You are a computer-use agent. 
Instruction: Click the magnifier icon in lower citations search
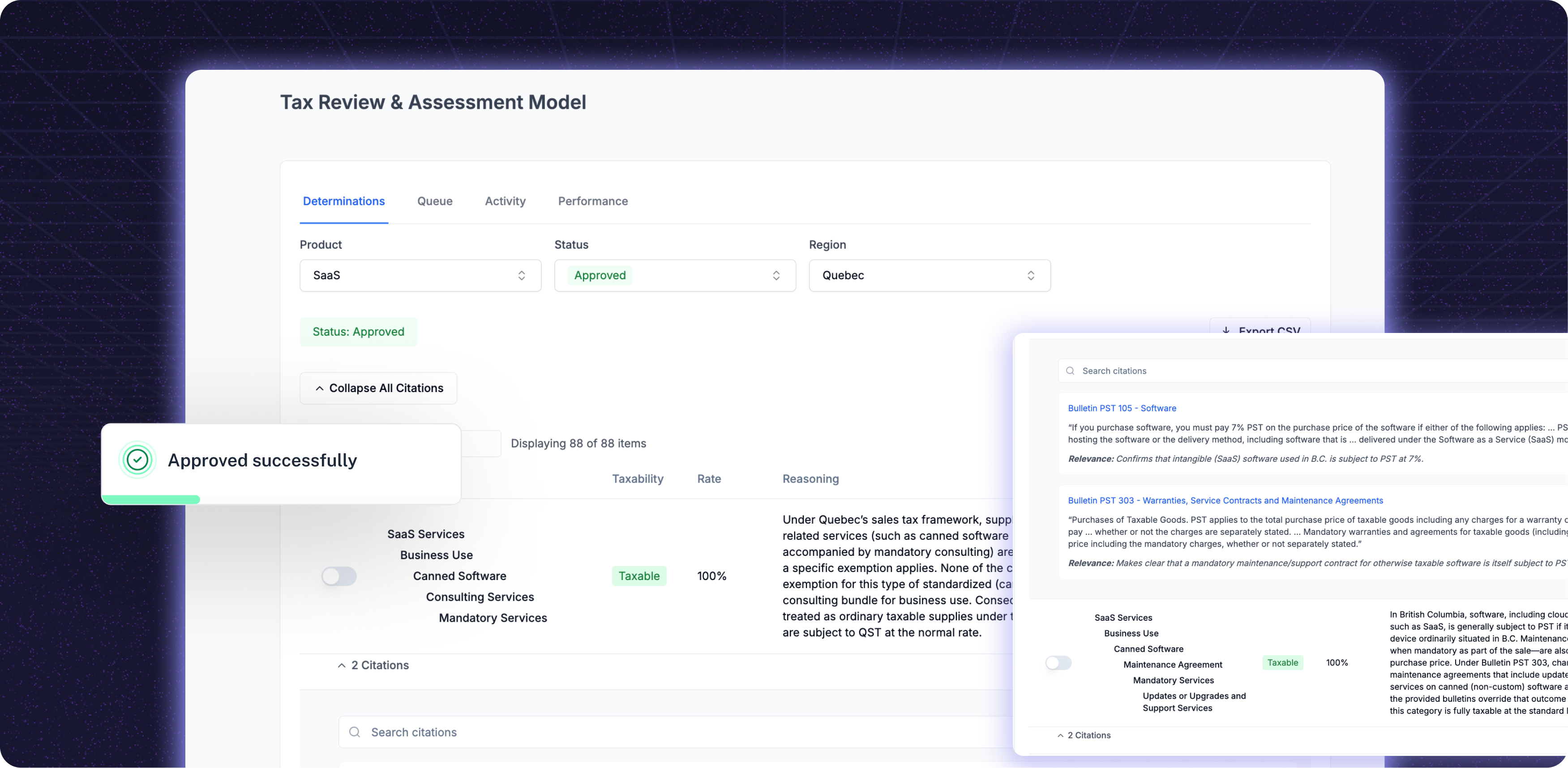(x=354, y=732)
